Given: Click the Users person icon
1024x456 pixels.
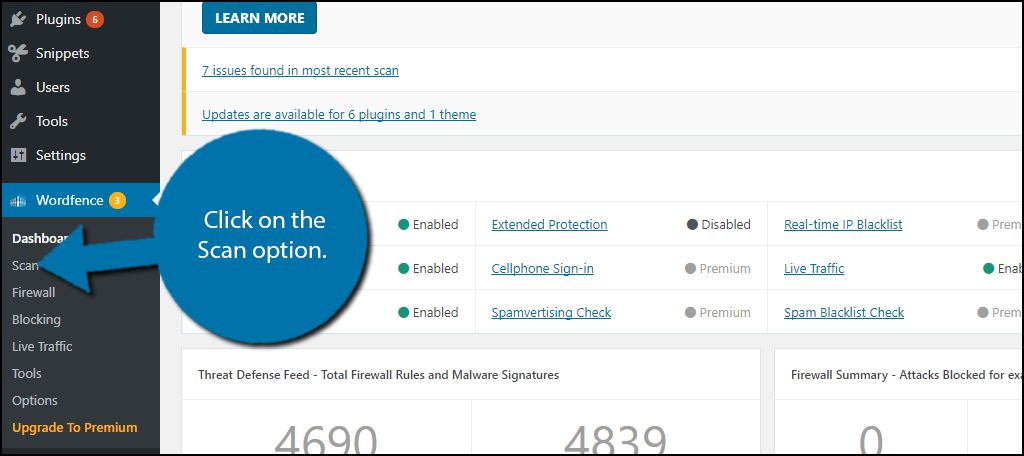Looking at the screenshot, I should (x=18, y=87).
